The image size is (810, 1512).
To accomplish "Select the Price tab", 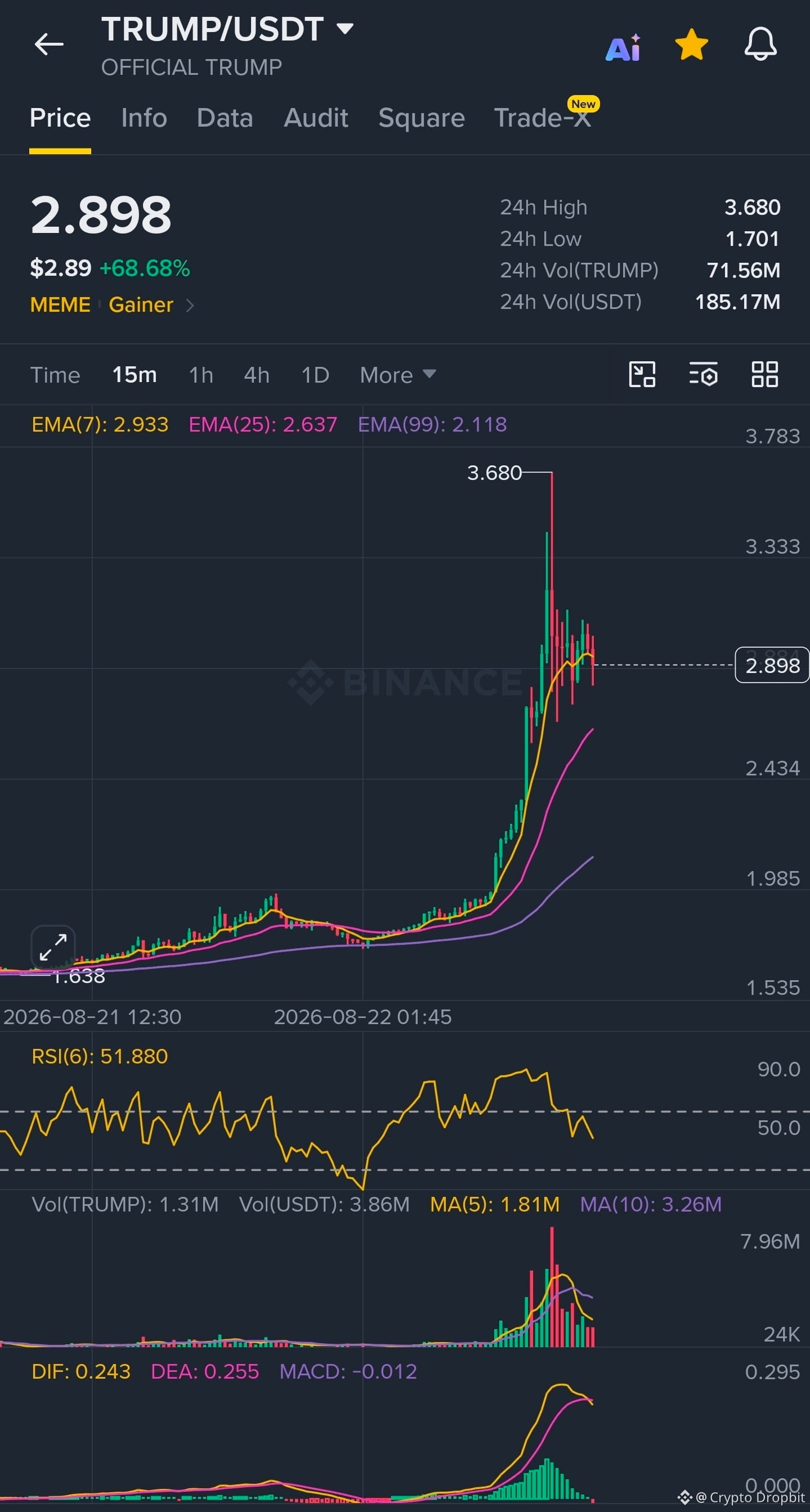I will [x=60, y=118].
